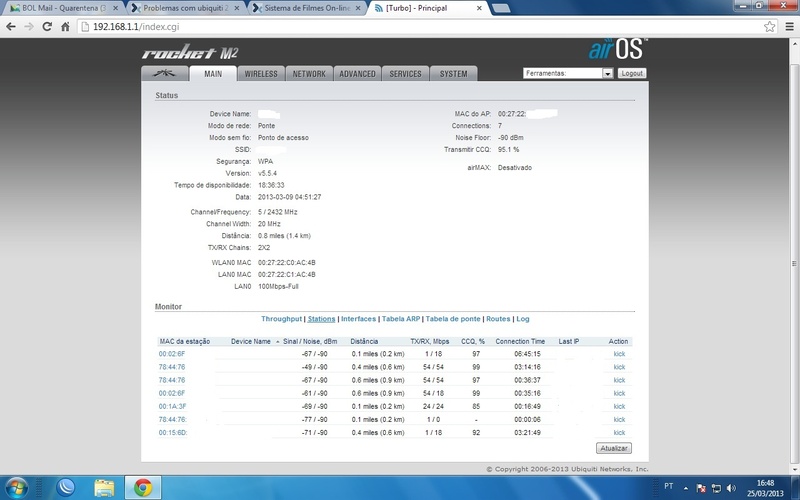Viewport: 800px width, 500px height.
Task: Open station MAC 00:1A:3F link
Action: [x=172, y=407]
